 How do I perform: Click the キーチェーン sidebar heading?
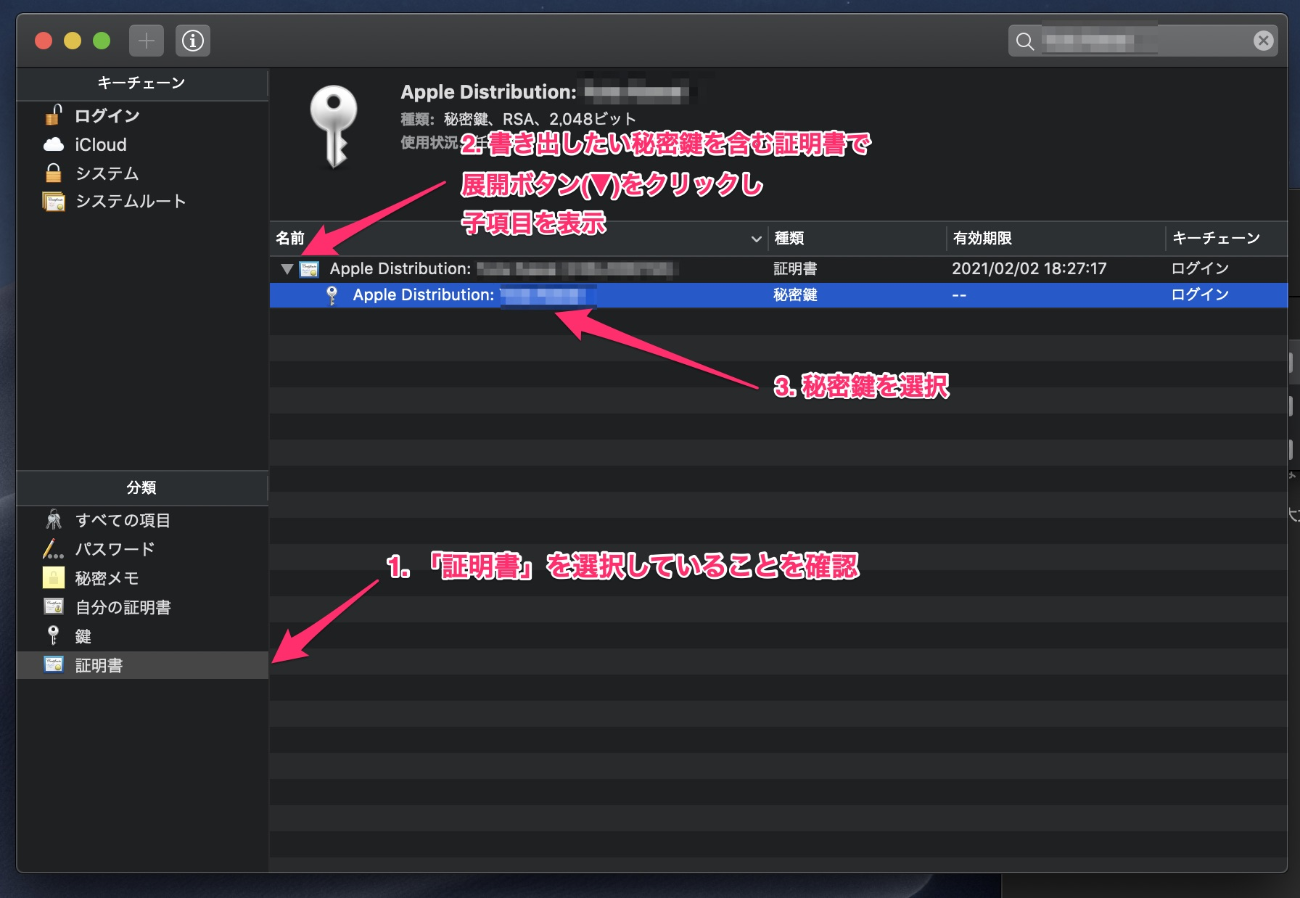click(x=142, y=83)
